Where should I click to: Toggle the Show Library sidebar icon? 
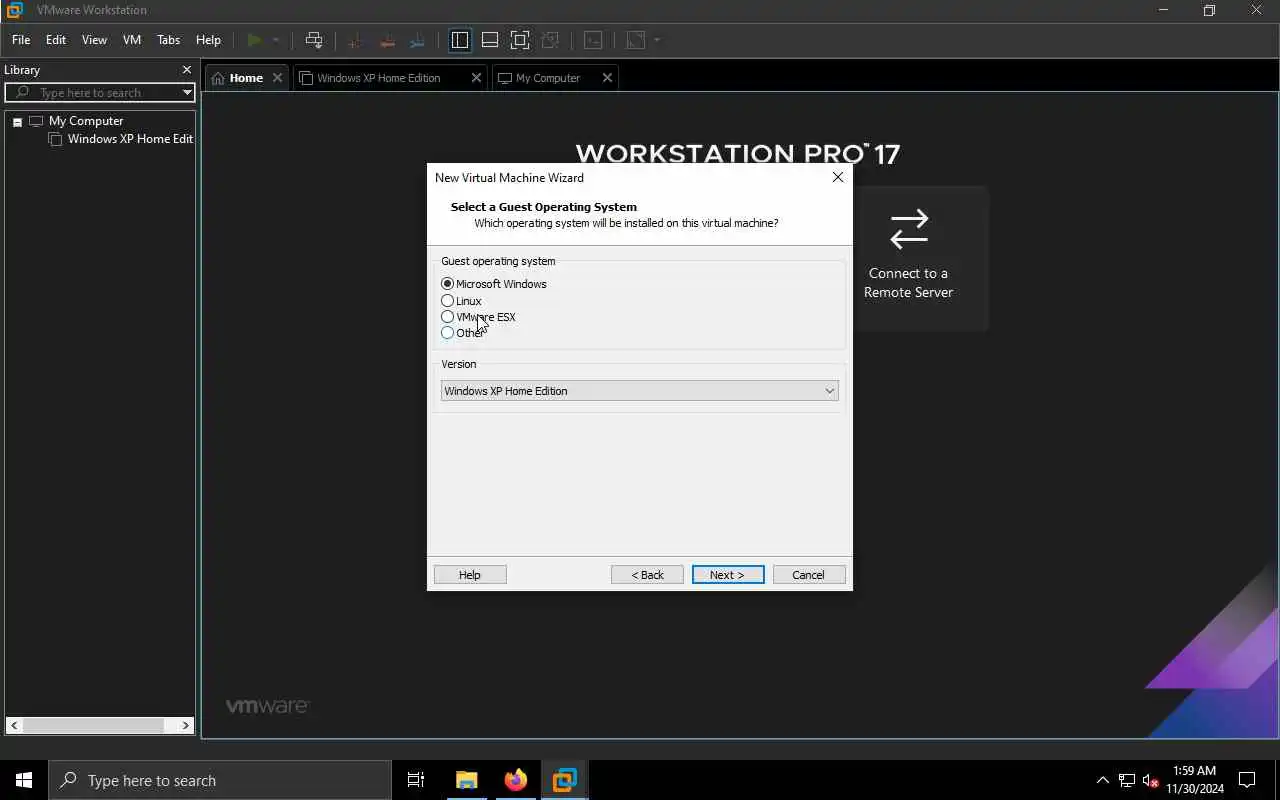click(460, 40)
